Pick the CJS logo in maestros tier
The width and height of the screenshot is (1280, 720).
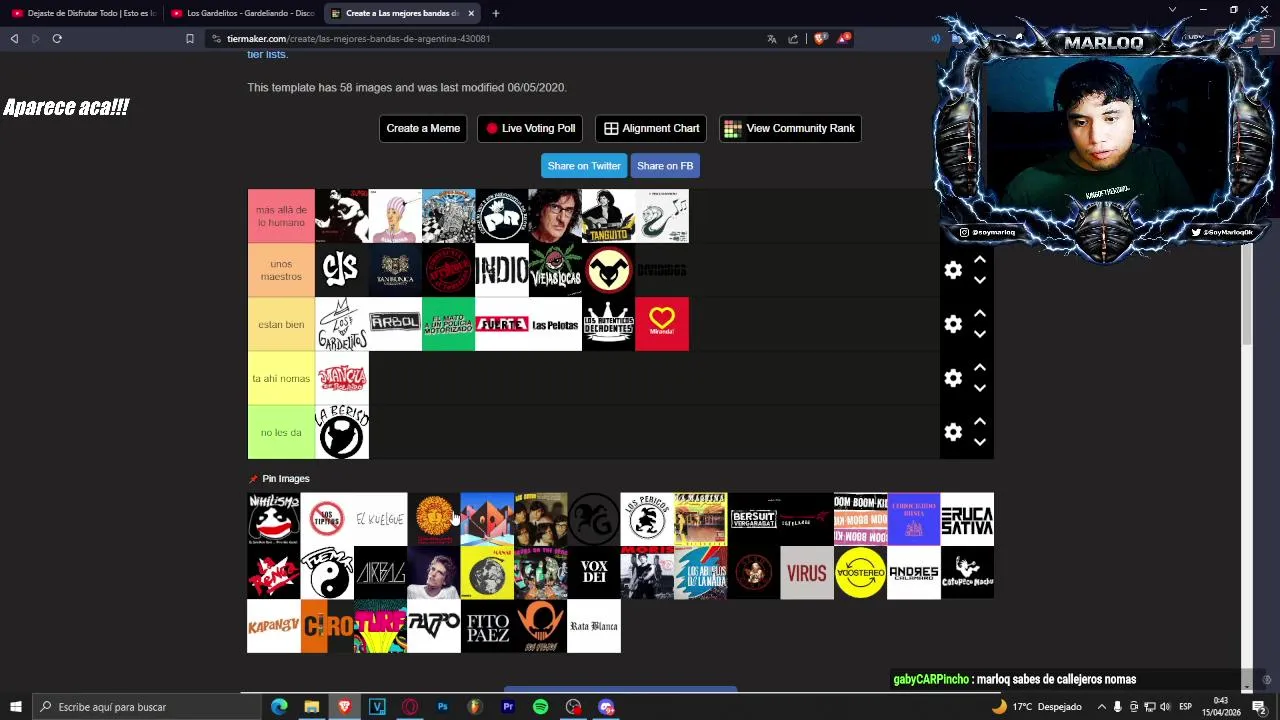341,270
